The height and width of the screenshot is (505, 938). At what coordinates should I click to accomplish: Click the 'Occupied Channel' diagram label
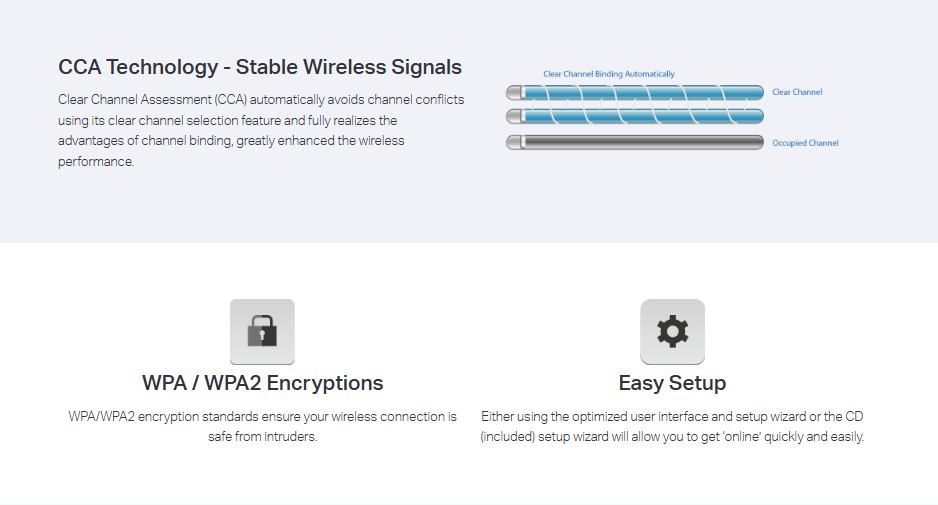pos(805,143)
